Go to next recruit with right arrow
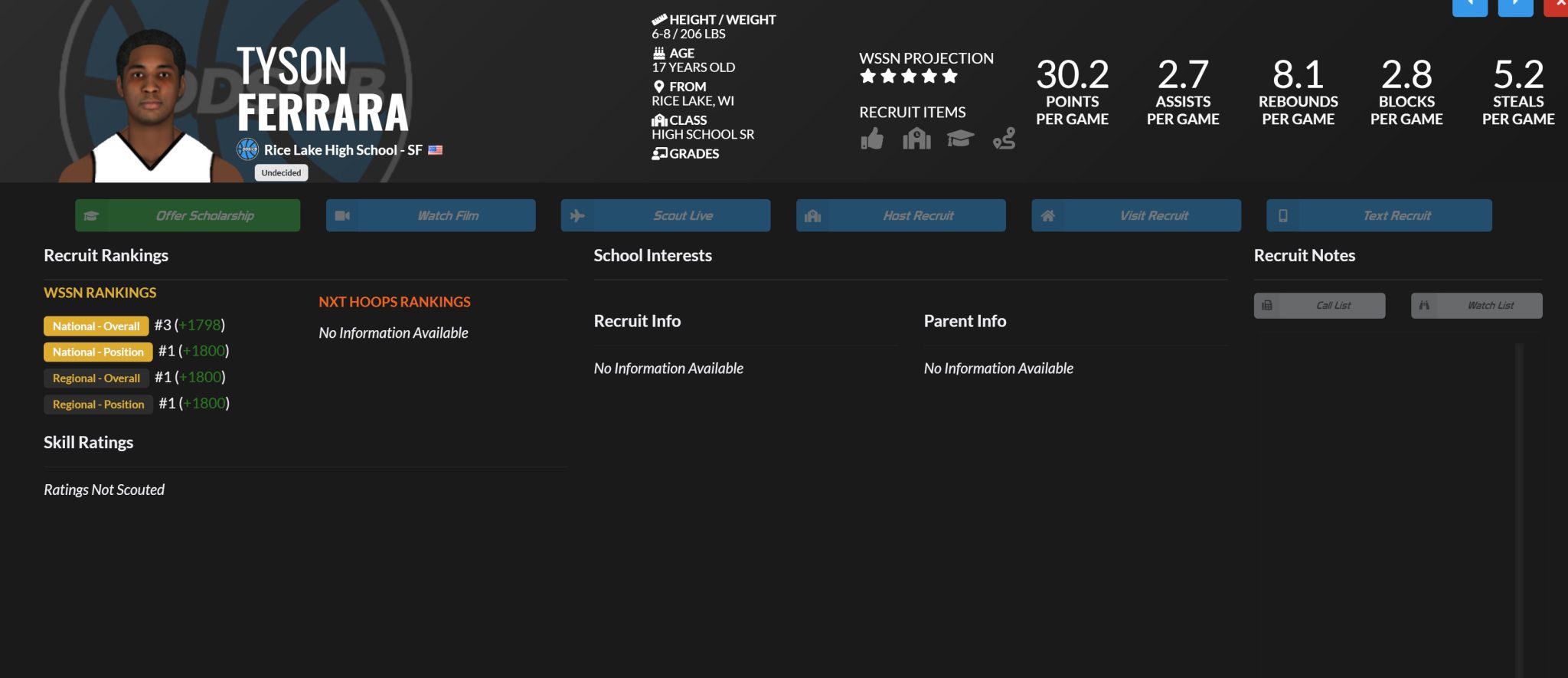1568x678 pixels. [1515, 6]
